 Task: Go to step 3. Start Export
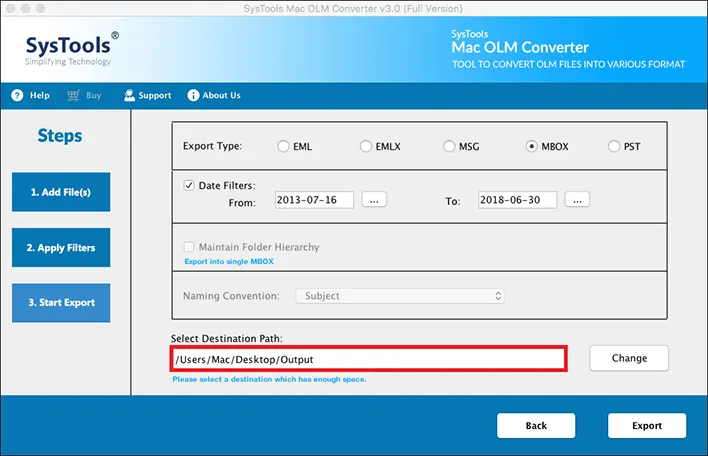point(61,302)
